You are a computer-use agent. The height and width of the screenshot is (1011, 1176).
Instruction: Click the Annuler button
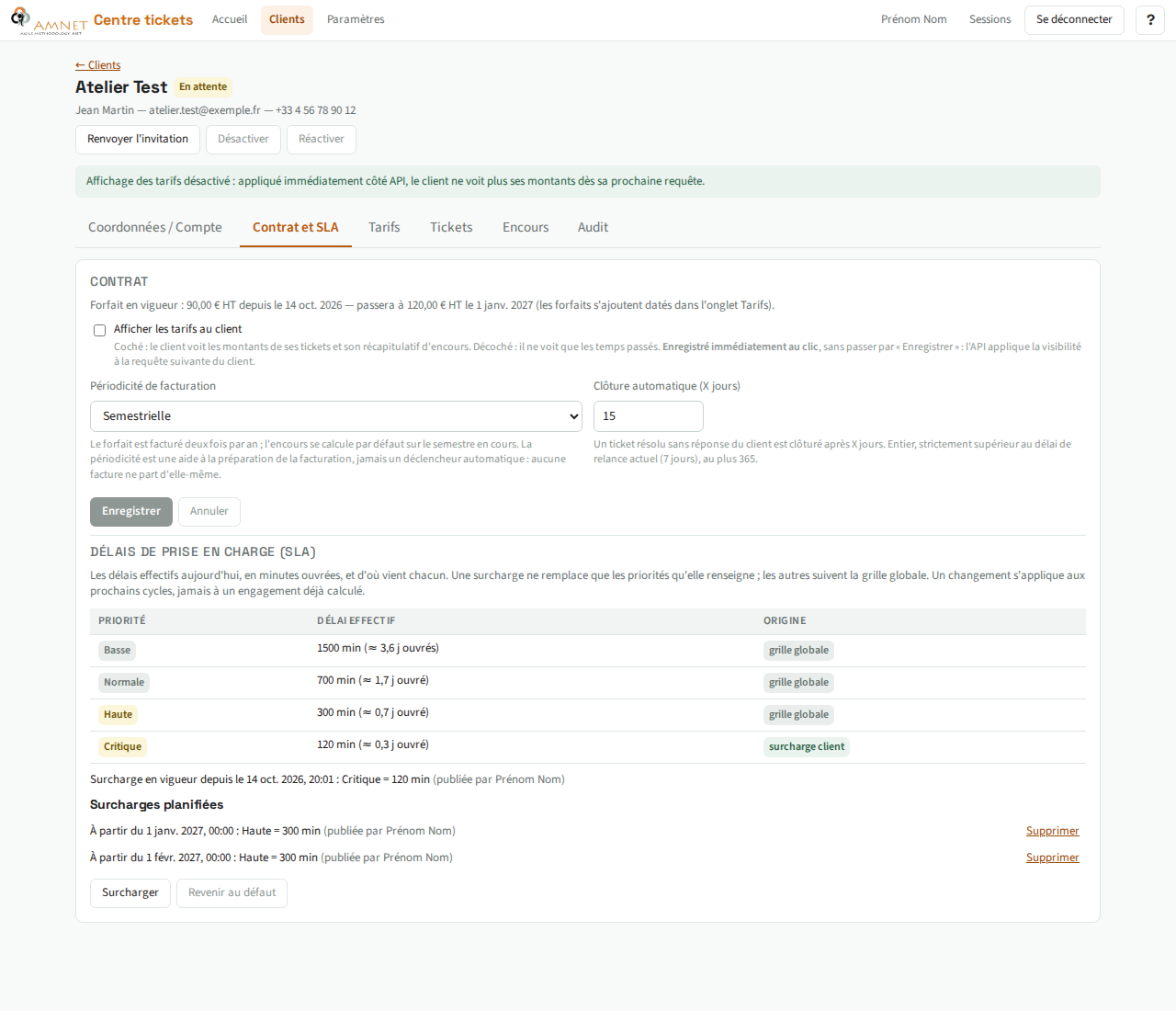click(x=209, y=512)
